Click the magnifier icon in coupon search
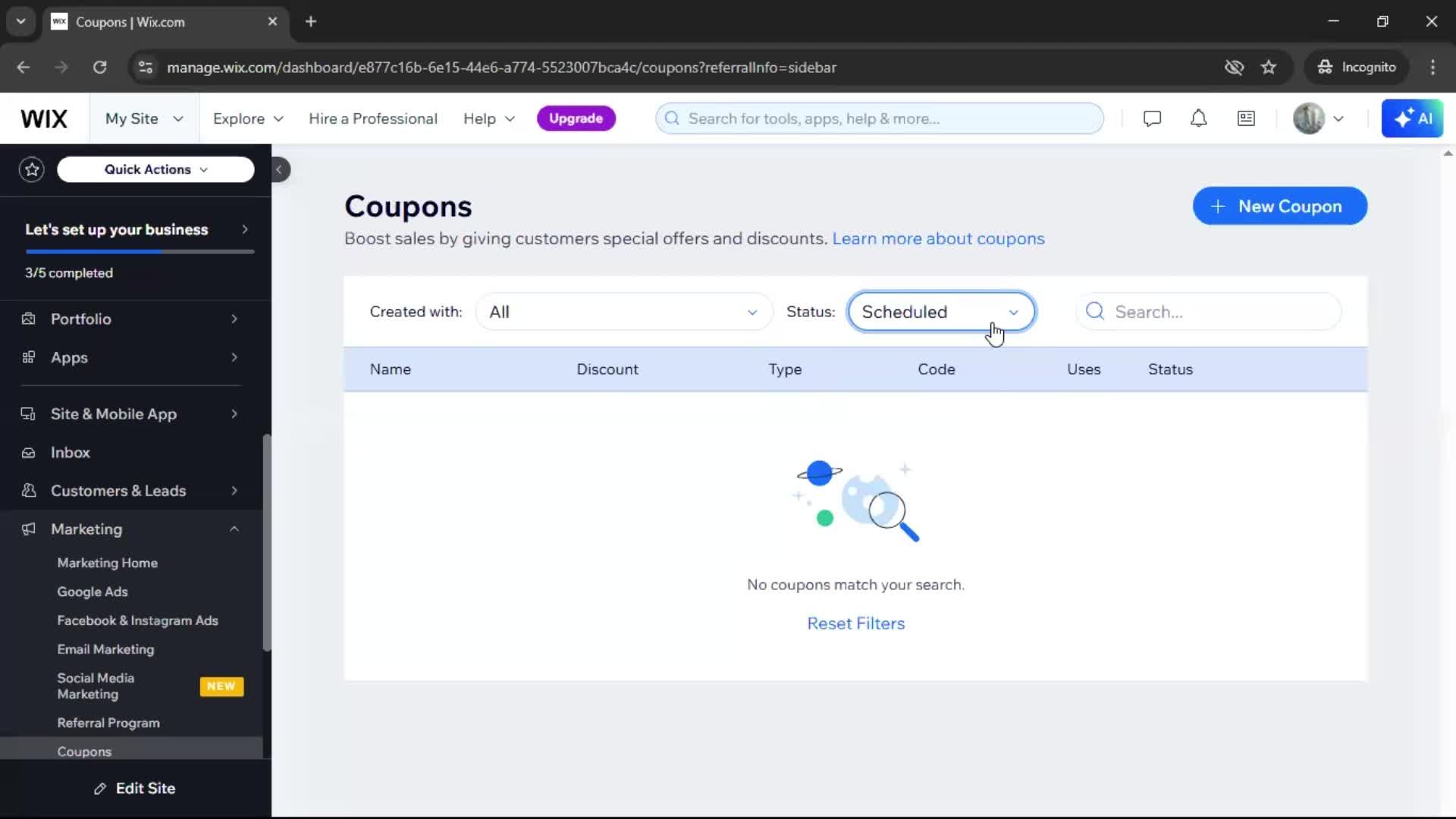 [1095, 312]
